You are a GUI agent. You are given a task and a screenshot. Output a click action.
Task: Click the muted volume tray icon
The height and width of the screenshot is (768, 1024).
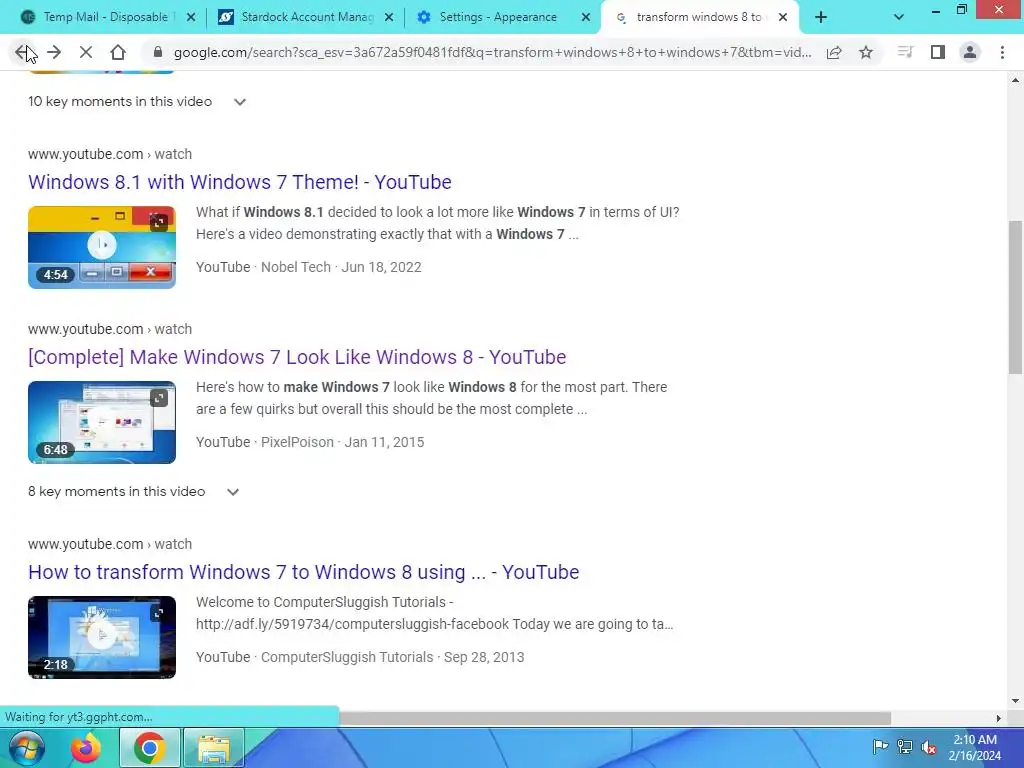coord(929,747)
